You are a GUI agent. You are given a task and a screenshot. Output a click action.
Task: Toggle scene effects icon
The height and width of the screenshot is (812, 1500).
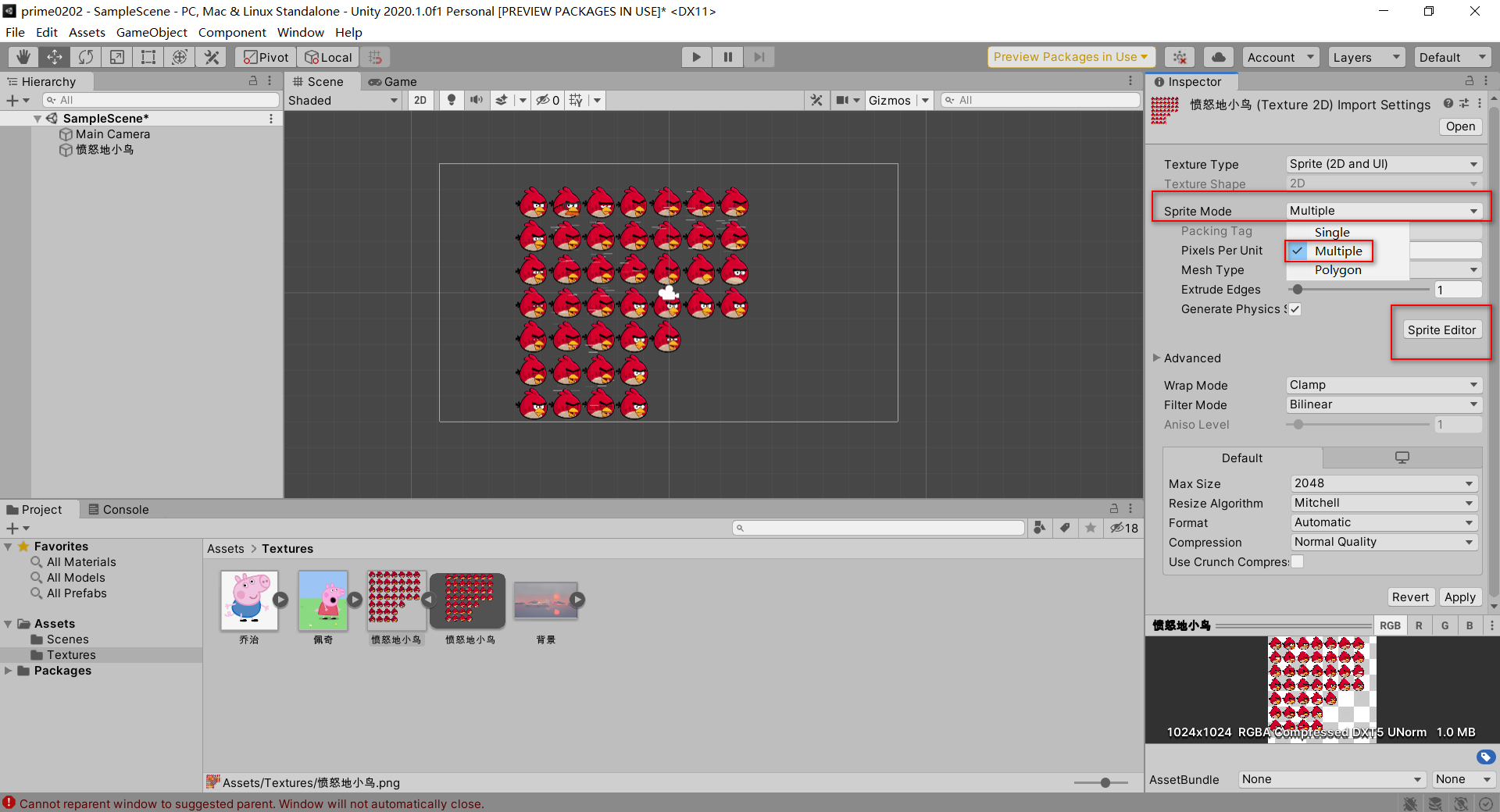[x=502, y=100]
